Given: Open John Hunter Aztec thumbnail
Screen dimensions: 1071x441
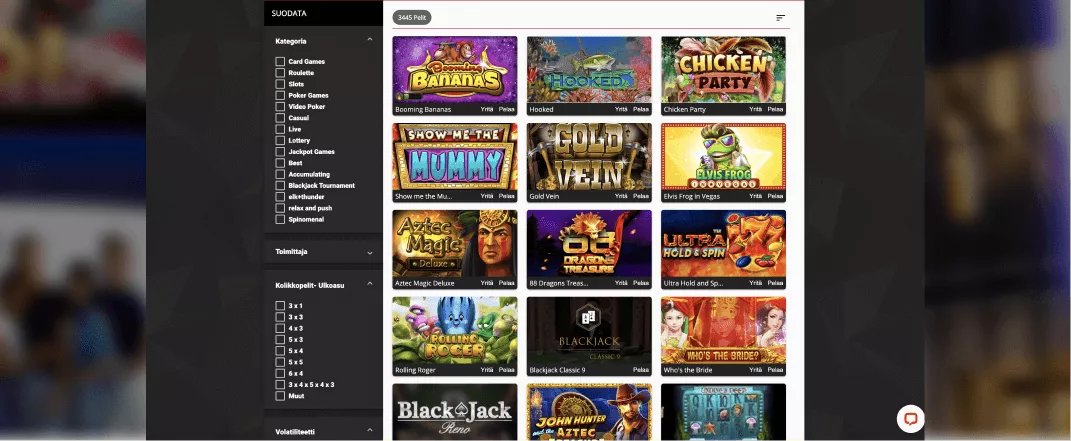Looking at the screenshot, I should (589, 412).
